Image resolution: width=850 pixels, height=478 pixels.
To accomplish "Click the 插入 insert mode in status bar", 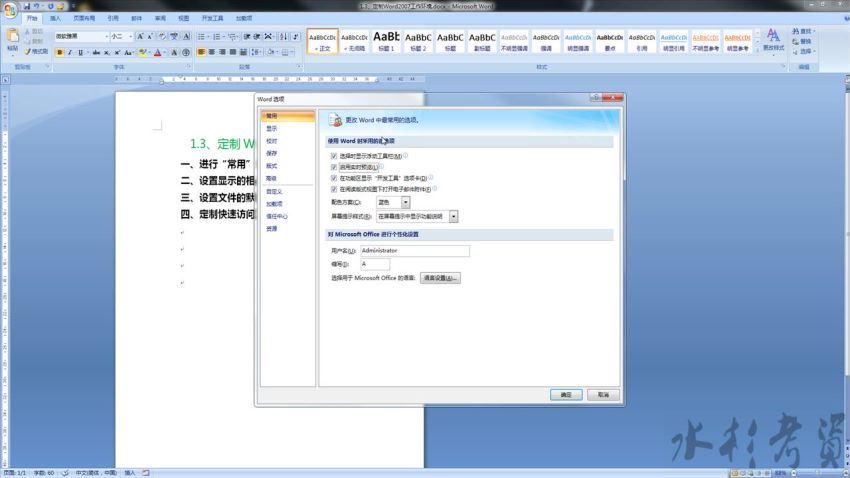I will 130,473.
